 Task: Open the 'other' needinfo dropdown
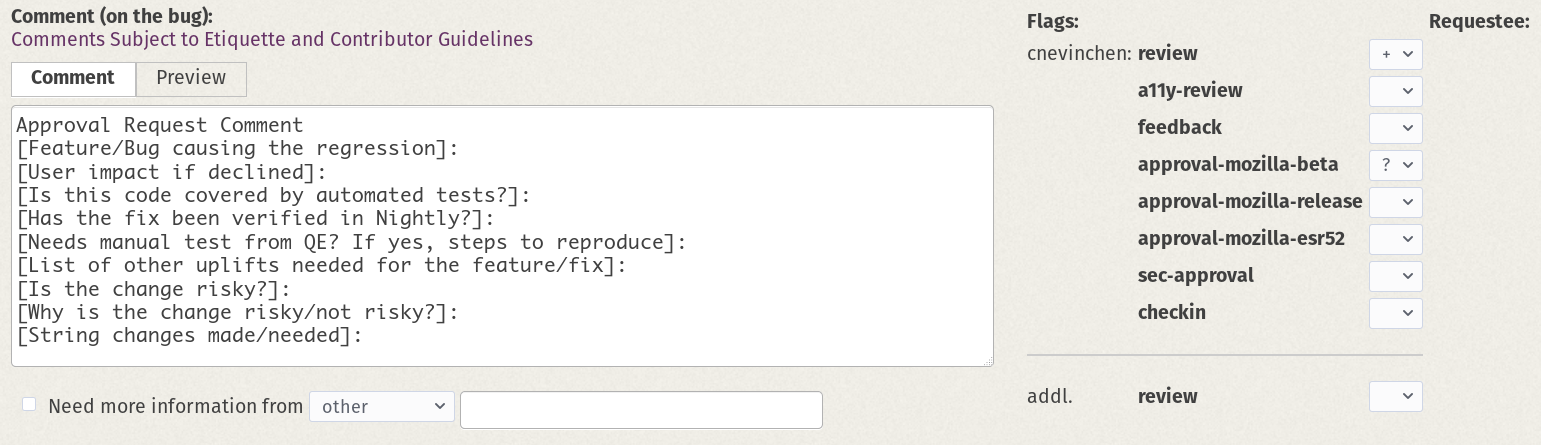(382, 407)
